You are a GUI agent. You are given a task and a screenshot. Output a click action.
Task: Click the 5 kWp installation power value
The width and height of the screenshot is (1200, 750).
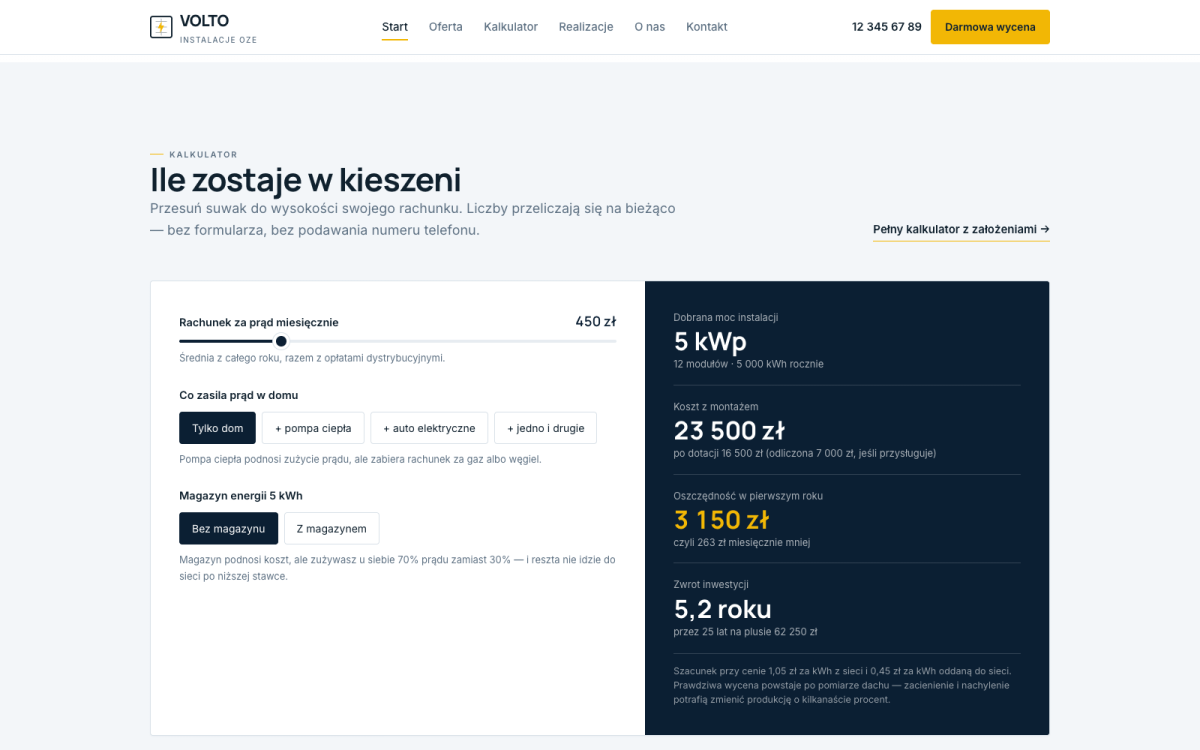710,342
